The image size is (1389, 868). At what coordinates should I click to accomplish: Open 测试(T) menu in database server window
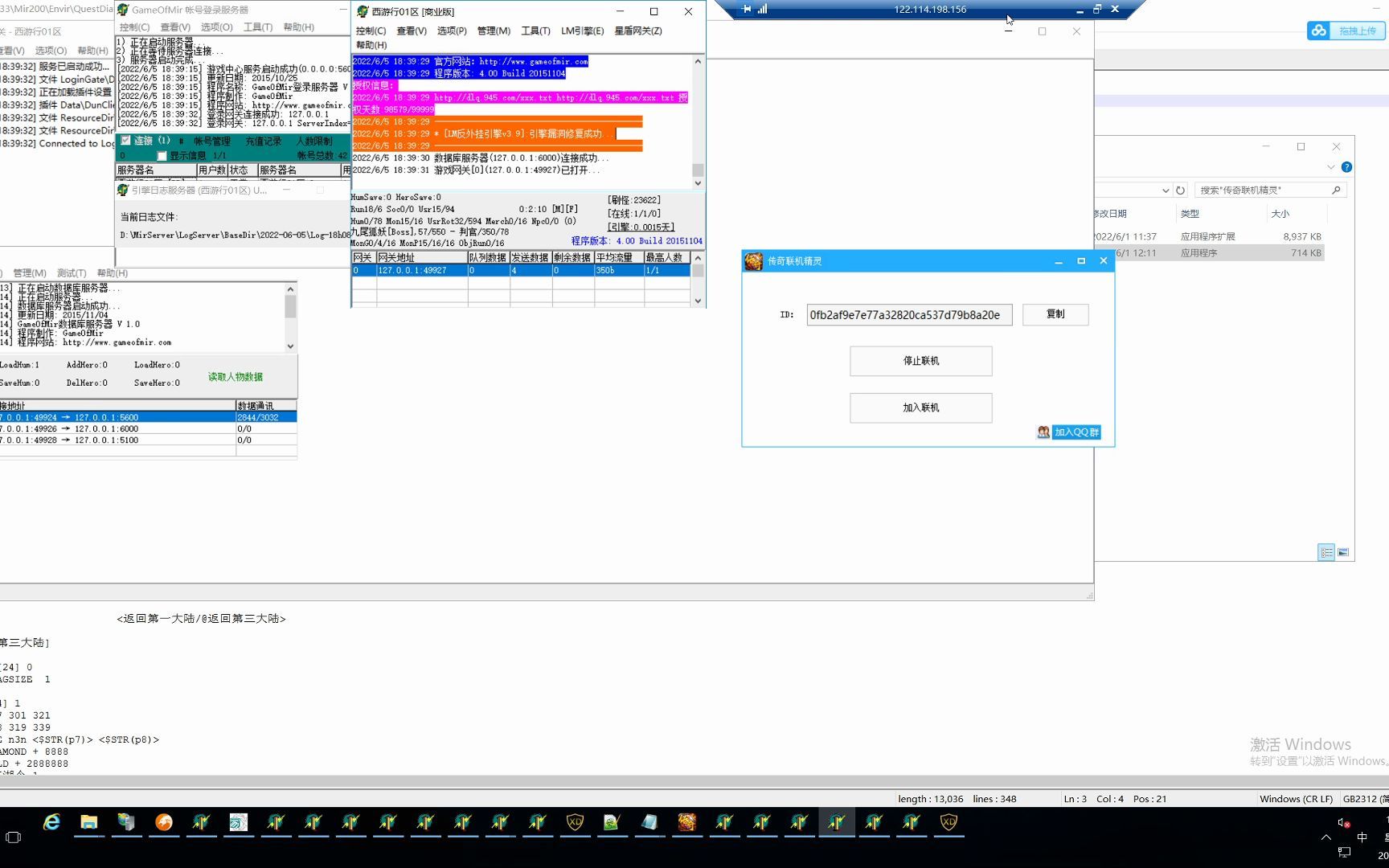point(71,273)
